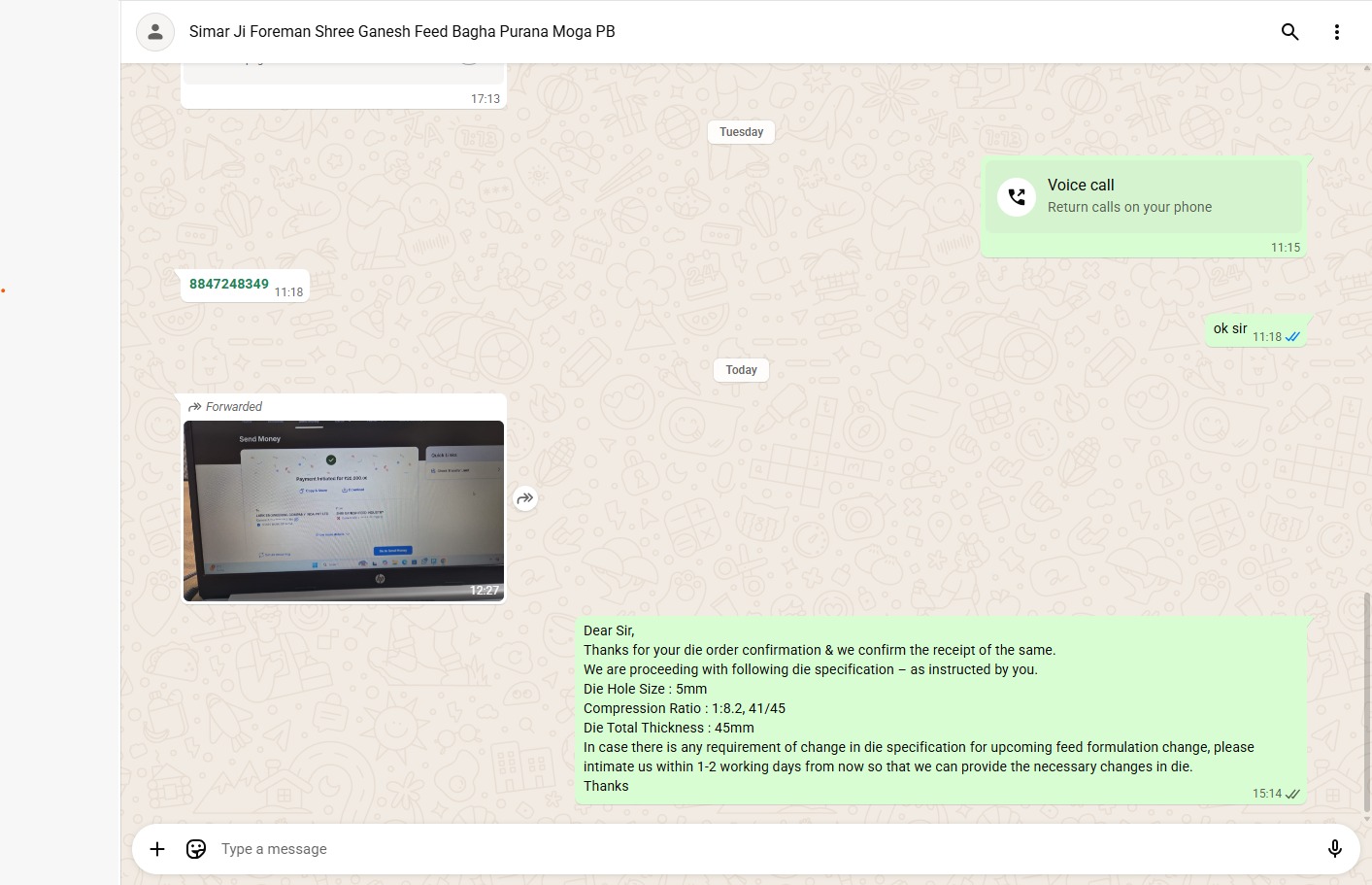Screen dimensions: 1372x885
Task: Click the contact profile avatar
Action: [x=155, y=32]
